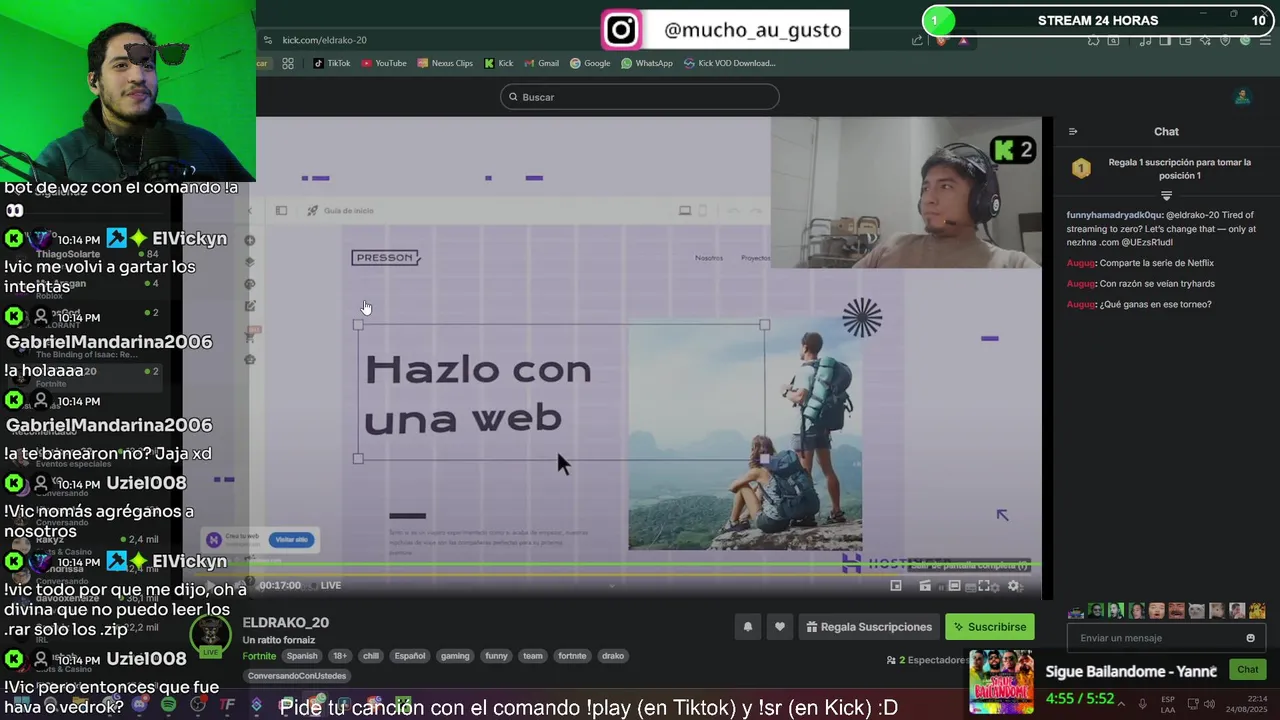The height and width of the screenshot is (720, 1280).
Task: Follow the channel with the heart button
Action: pos(780,627)
